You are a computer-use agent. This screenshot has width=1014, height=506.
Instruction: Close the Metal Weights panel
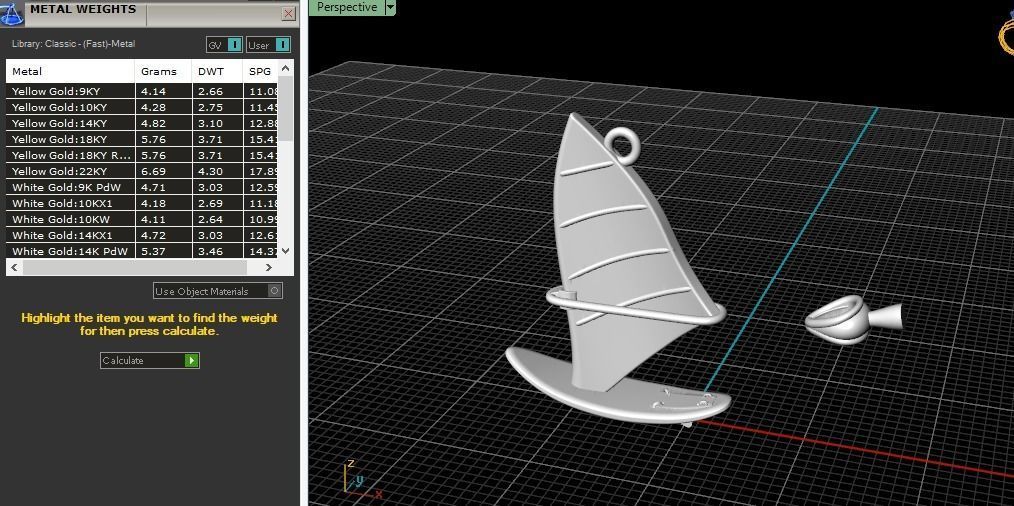288,14
